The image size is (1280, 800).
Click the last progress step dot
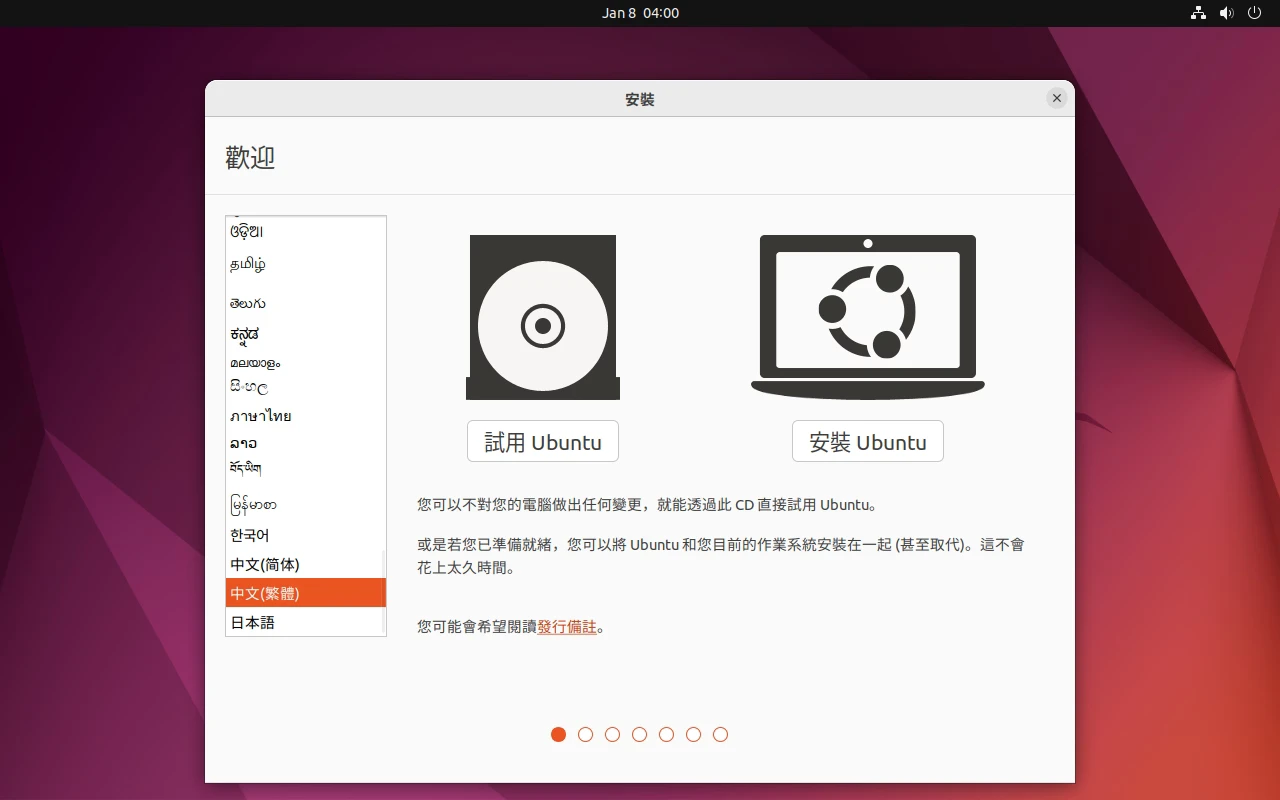pyautogui.click(x=720, y=735)
